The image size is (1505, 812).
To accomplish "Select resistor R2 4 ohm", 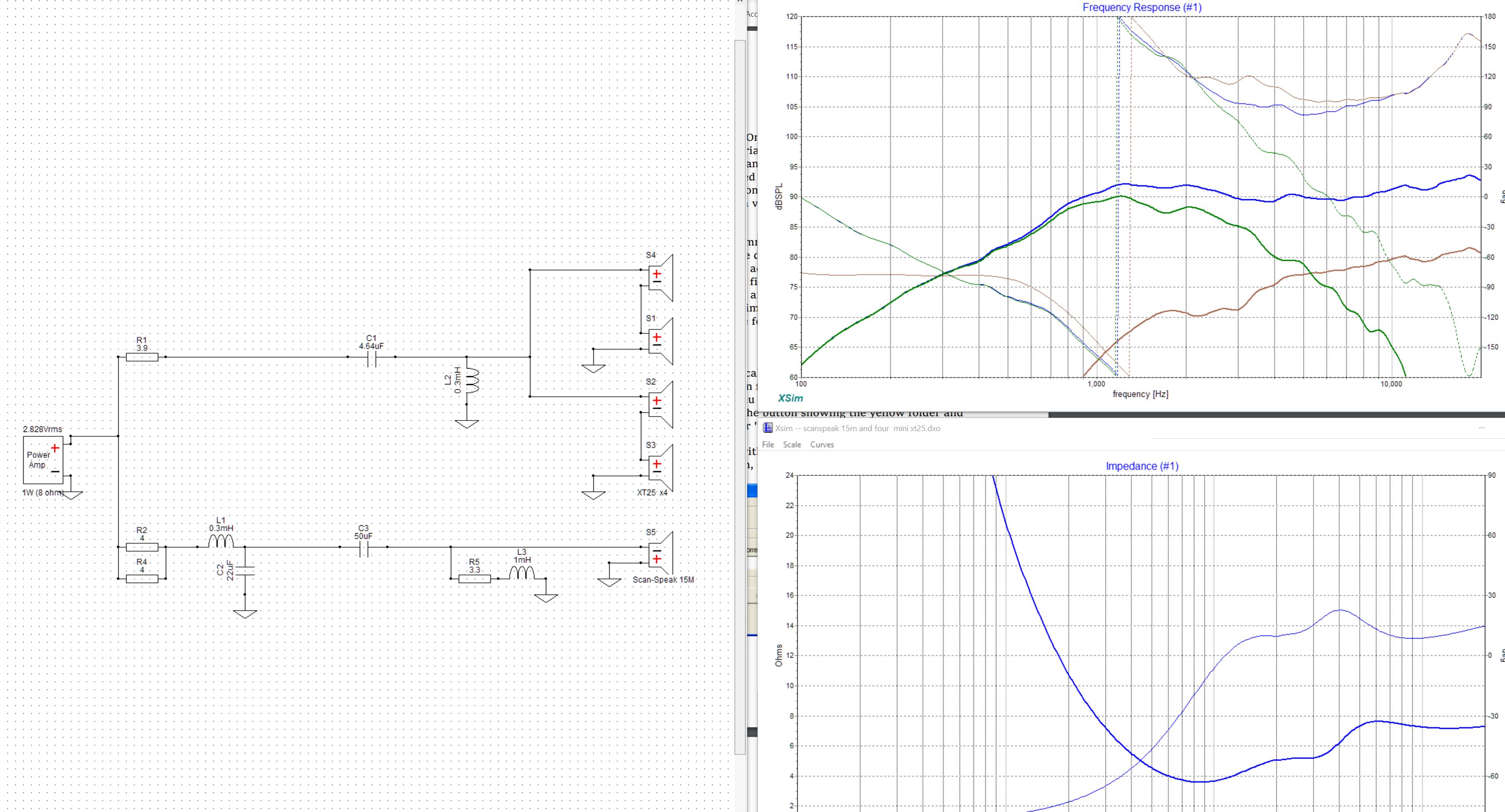I will tap(142, 547).
